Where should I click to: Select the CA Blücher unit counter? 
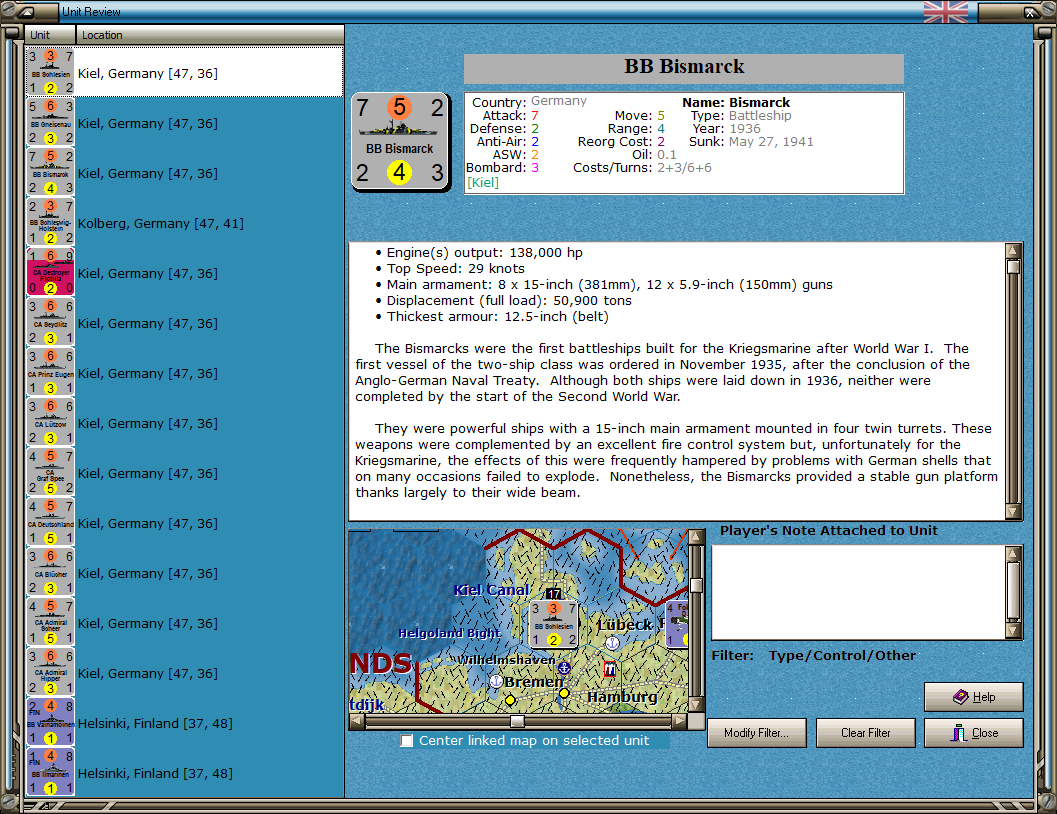point(50,571)
